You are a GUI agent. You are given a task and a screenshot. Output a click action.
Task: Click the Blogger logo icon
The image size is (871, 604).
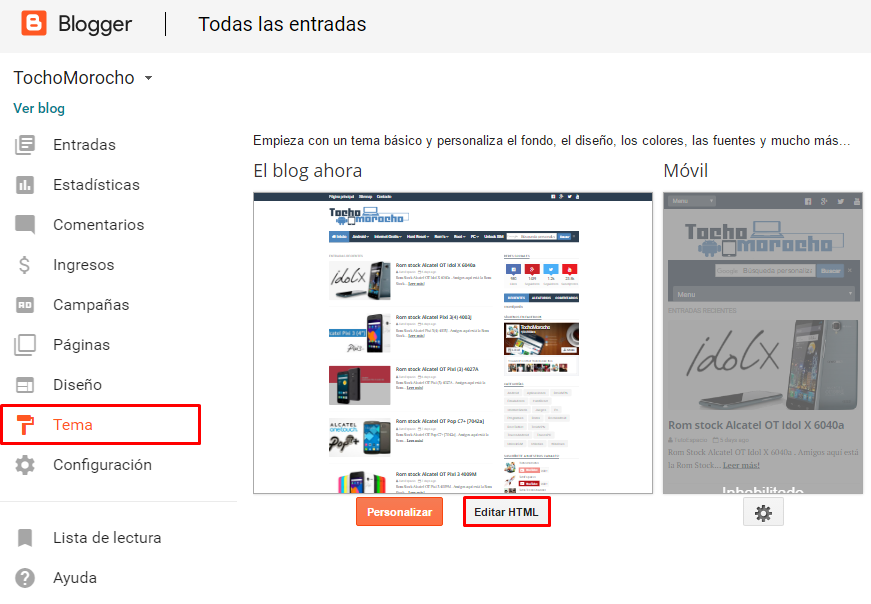tap(34, 23)
